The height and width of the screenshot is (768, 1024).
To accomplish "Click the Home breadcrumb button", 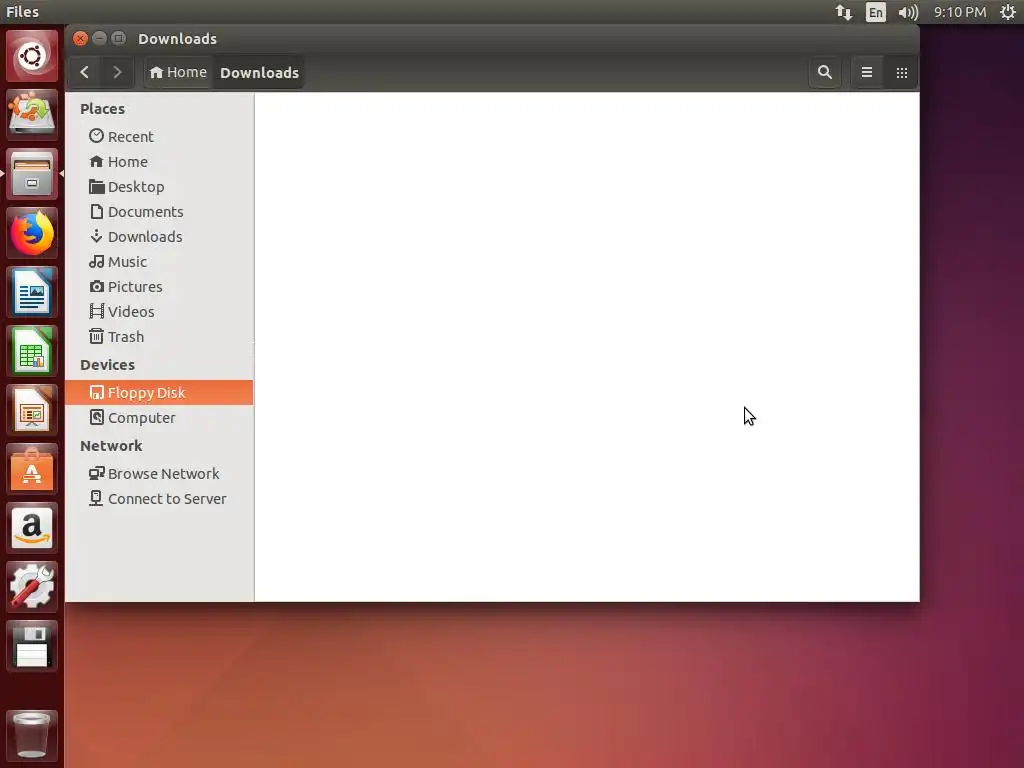I will (x=178, y=72).
